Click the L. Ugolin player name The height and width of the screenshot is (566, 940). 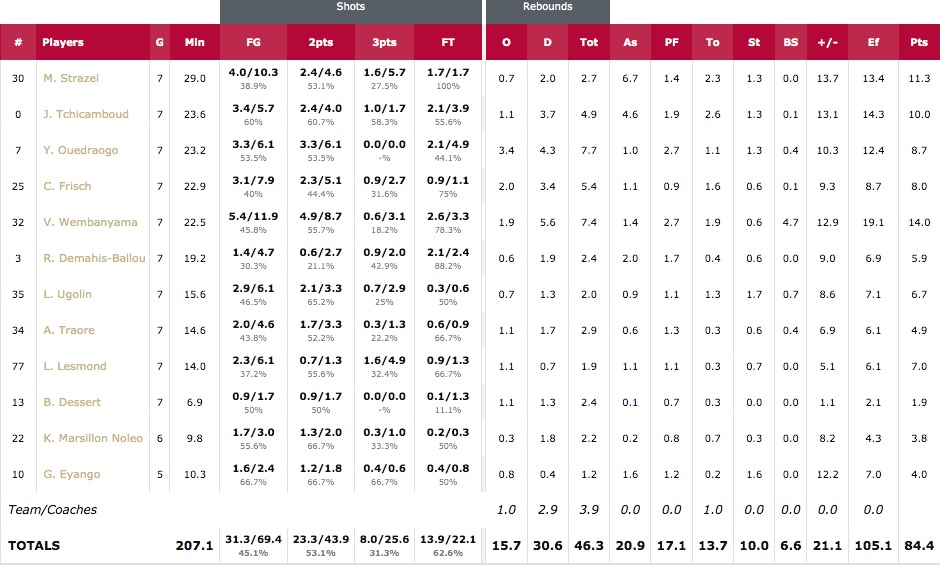67,294
